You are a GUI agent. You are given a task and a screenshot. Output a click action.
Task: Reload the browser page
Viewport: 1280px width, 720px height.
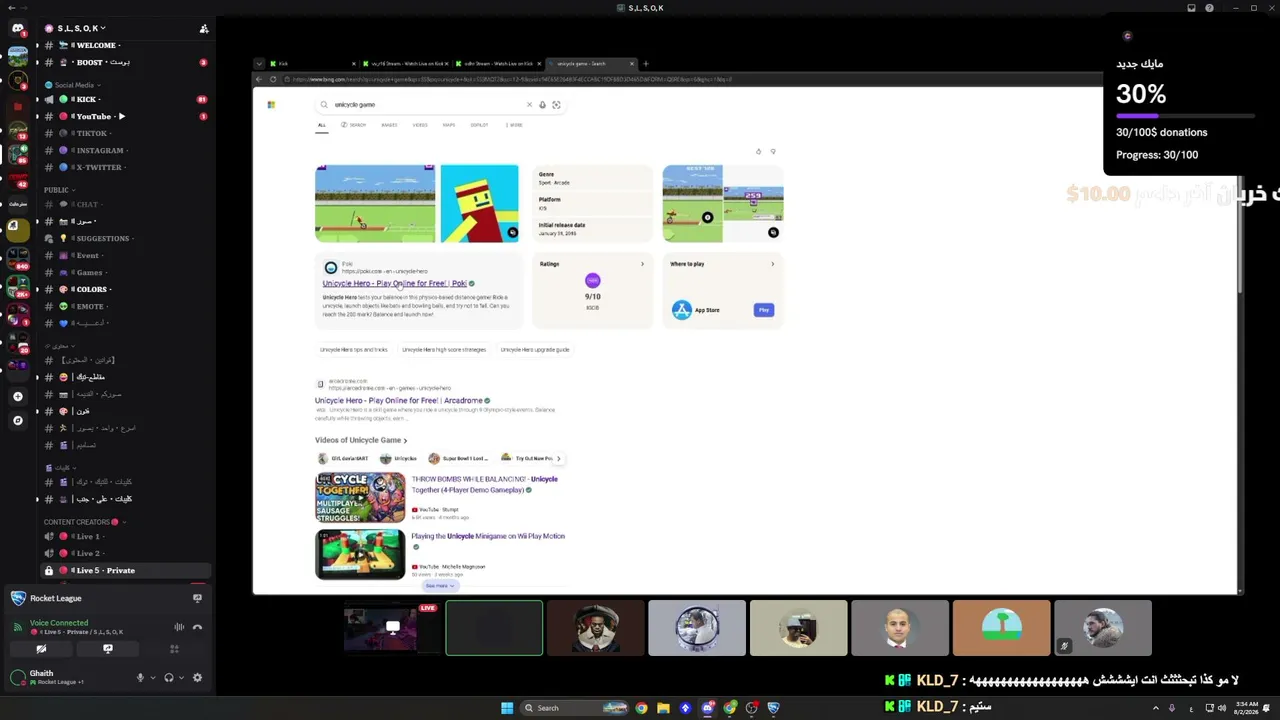coord(273,79)
